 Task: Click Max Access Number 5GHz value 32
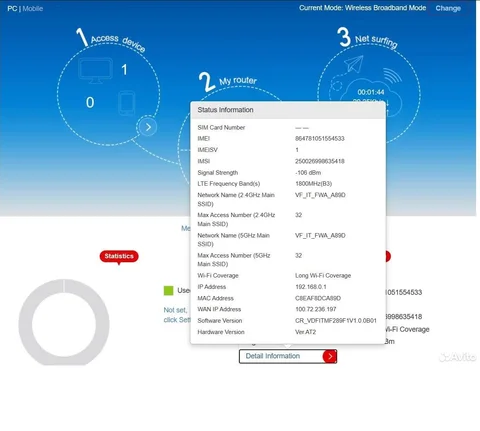298,256
